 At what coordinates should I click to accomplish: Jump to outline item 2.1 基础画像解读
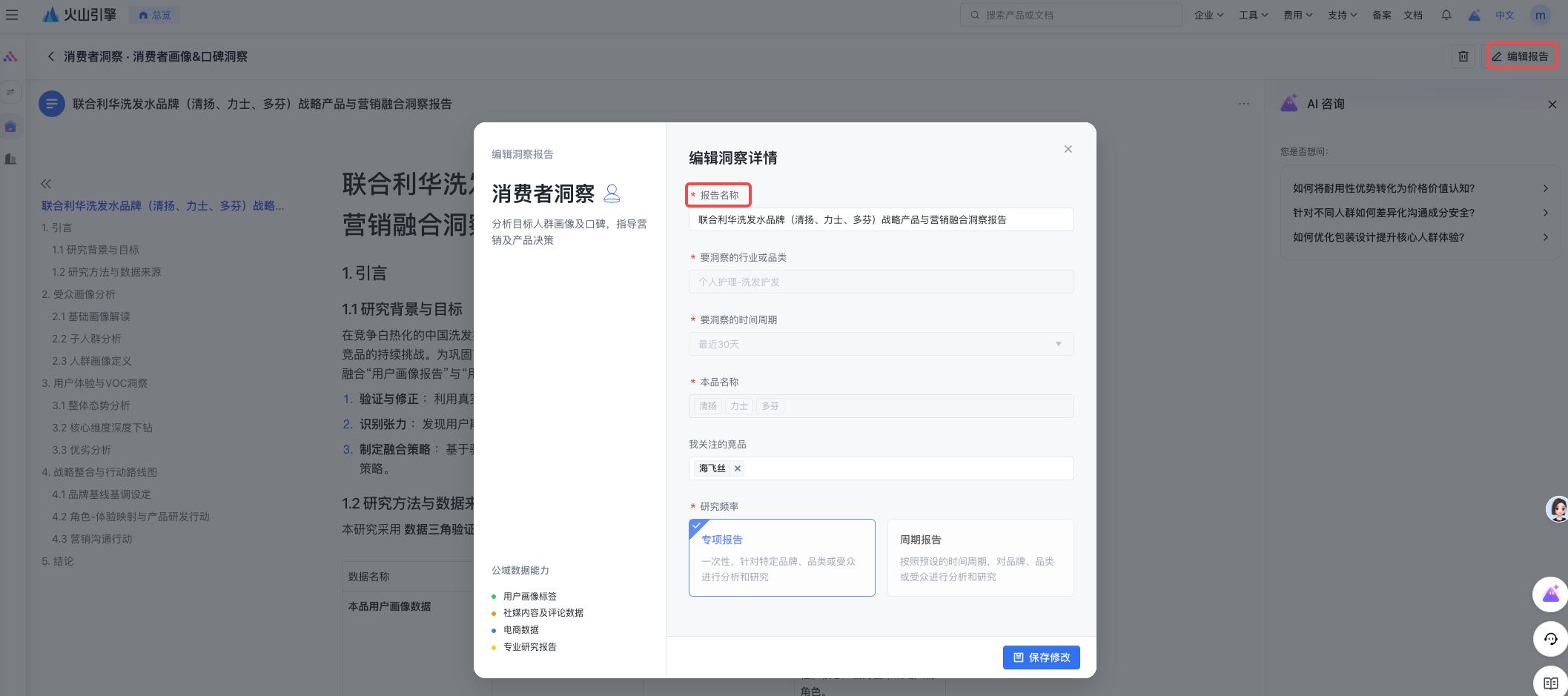point(91,316)
